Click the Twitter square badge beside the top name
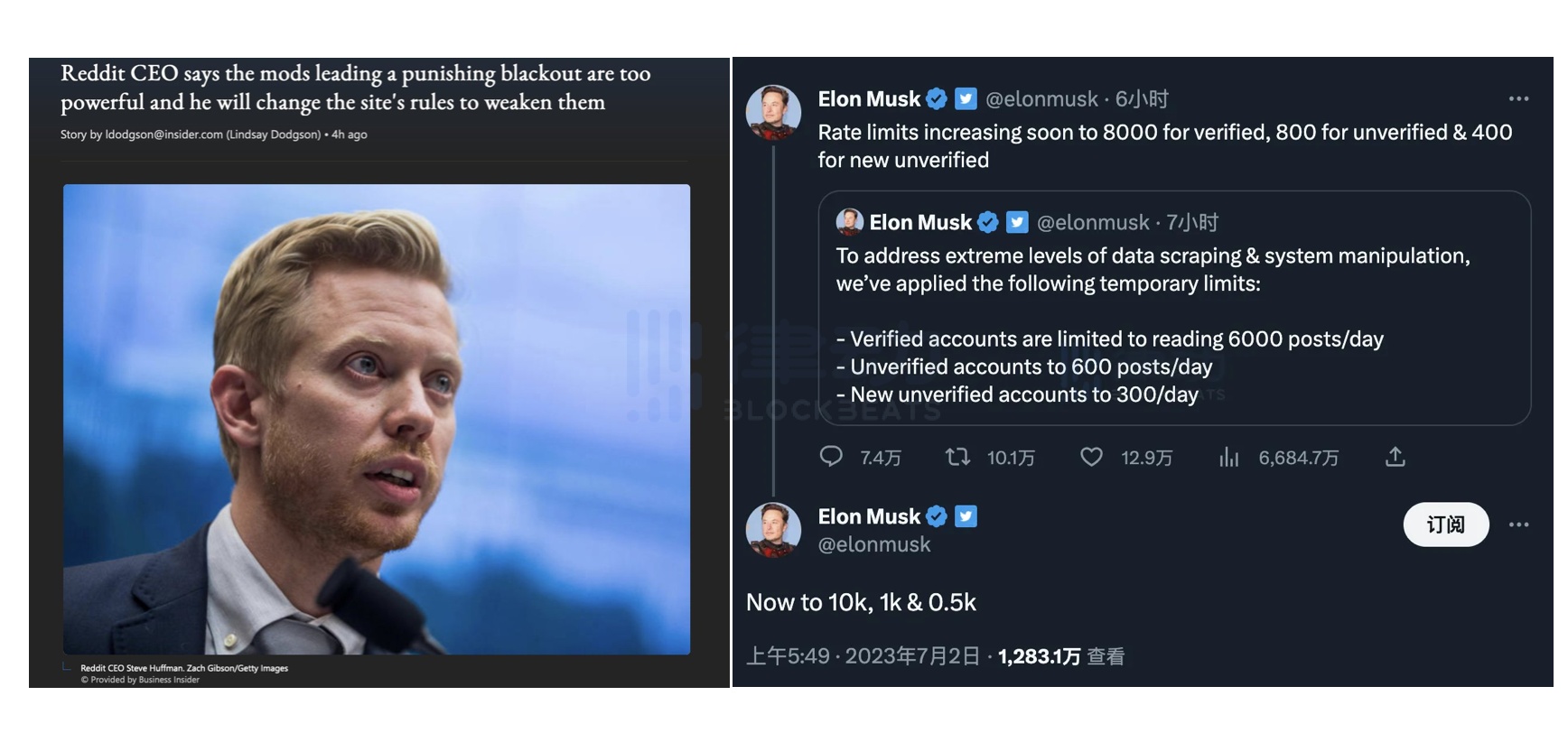This screenshot has width=1568, height=733. click(966, 98)
